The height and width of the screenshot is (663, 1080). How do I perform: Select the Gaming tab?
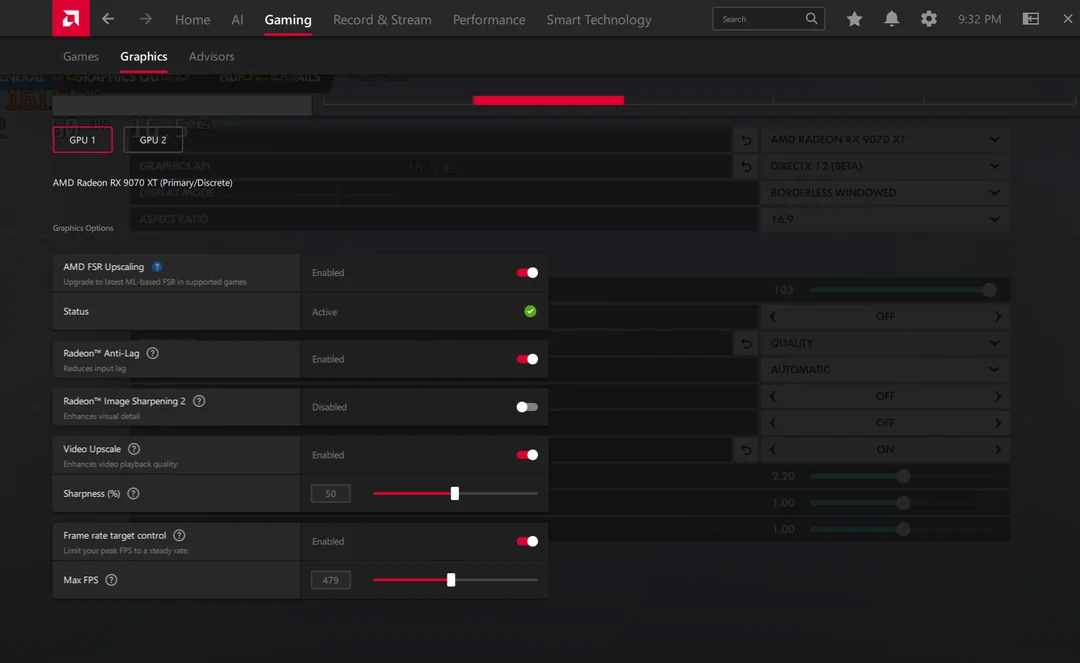[288, 19]
